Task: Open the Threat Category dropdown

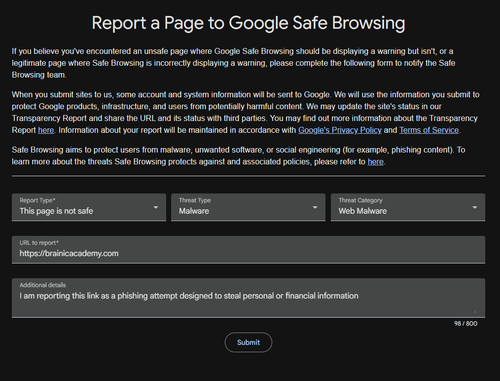Action: (408, 207)
